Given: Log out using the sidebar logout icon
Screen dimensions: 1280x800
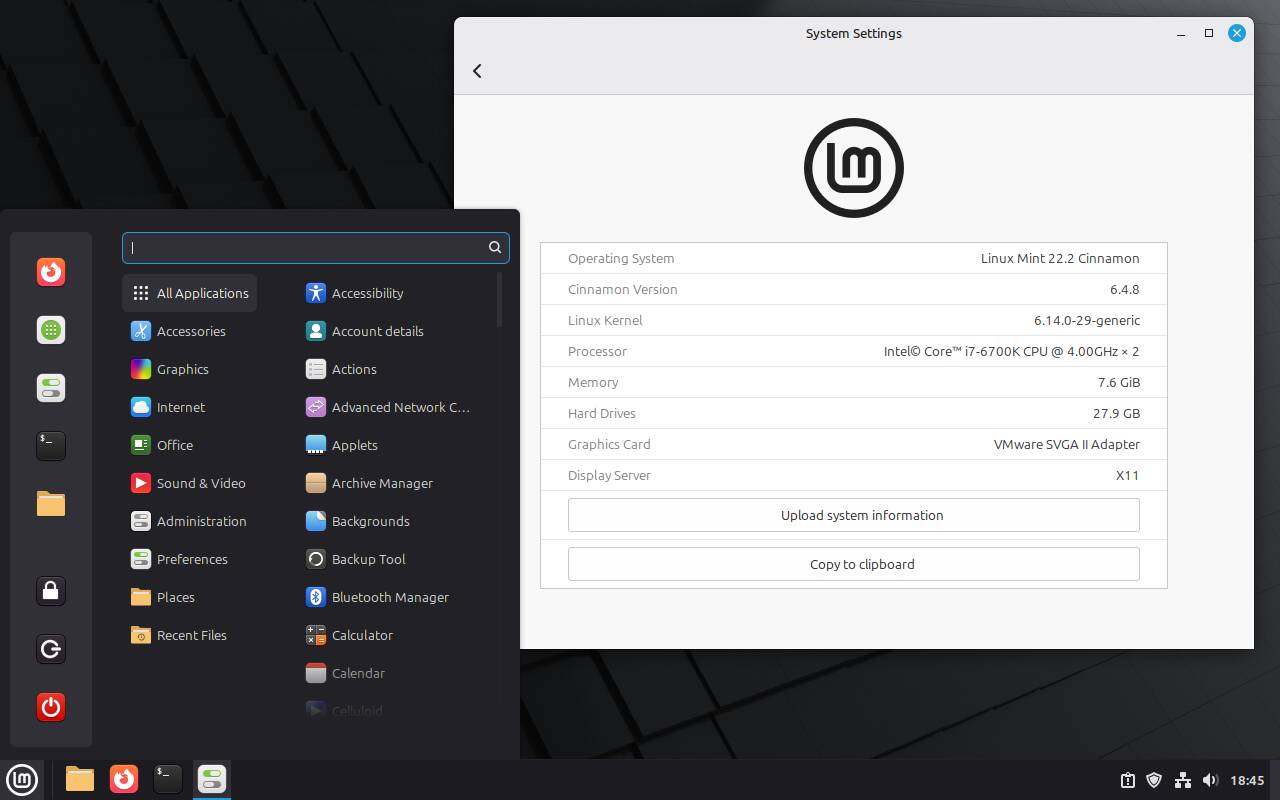Looking at the screenshot, I should (51, 649).
